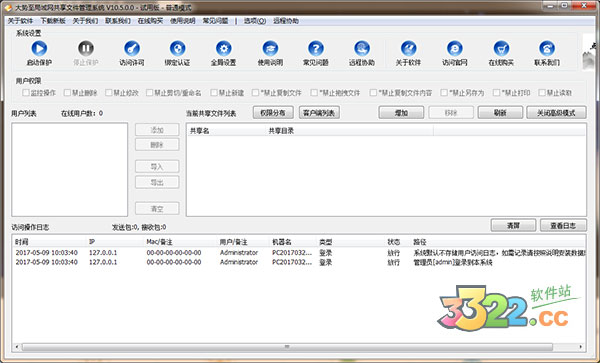Clear the log with 清屏 button
This screenshot has height=363, width=600.
click(x=513, y=225)
